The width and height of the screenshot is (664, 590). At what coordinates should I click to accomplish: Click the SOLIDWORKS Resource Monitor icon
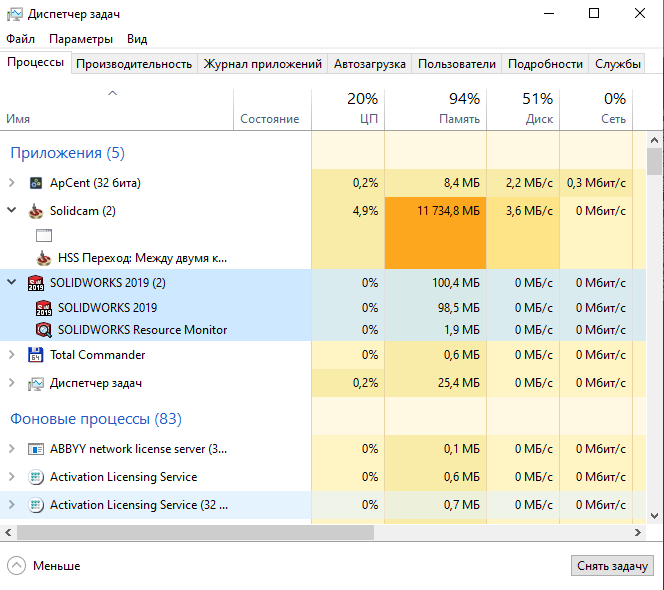tap(43, 329)
